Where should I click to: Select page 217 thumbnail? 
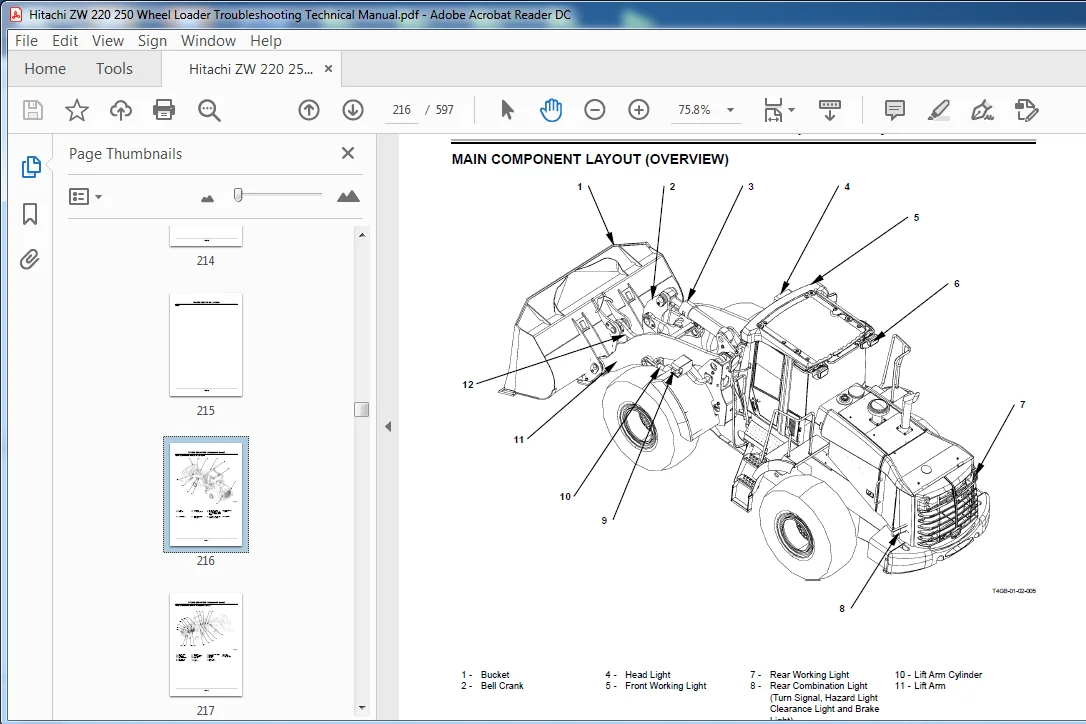(x=206, y=644)
